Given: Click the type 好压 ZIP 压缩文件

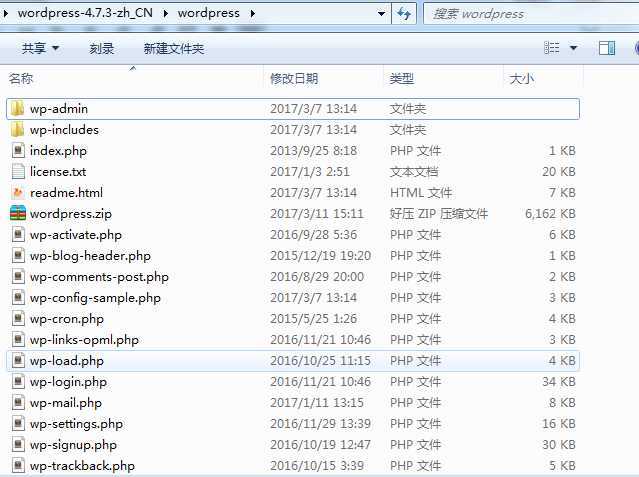Looking at the screenshot, I should click(x=438, y=214).
